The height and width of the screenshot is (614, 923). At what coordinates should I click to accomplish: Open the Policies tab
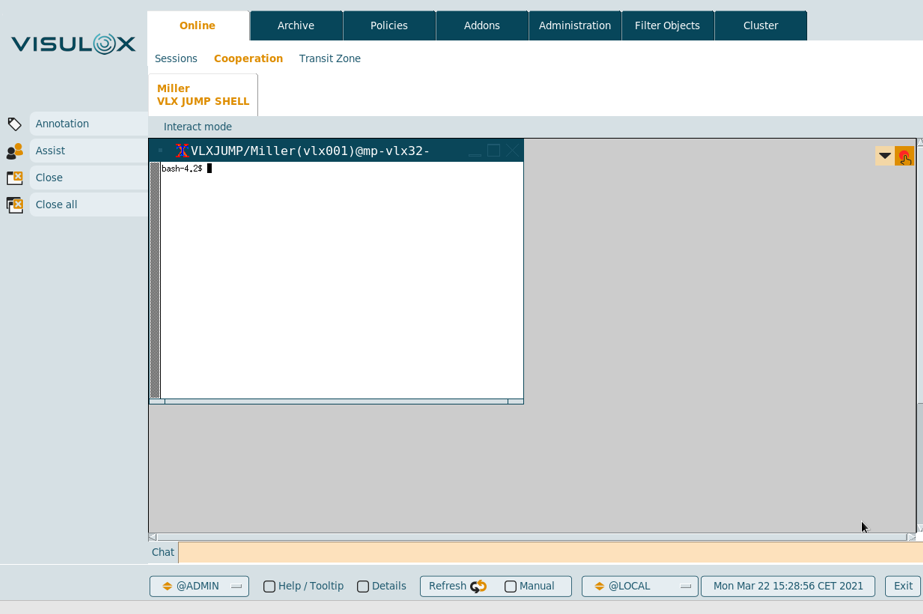pyautogui.click(x=389, y=26)
